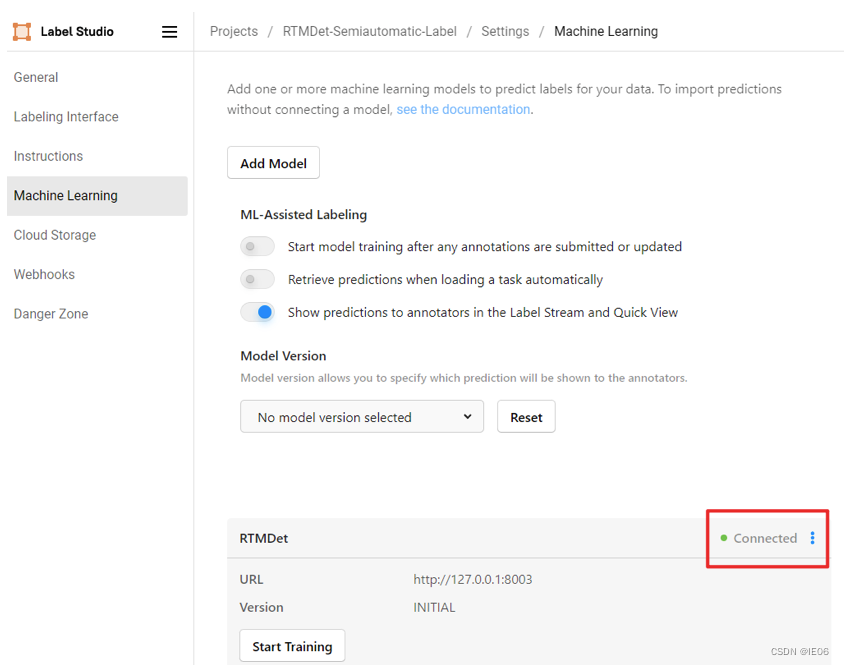Enable retrieve predictions when loading task

tap(257, 279)
